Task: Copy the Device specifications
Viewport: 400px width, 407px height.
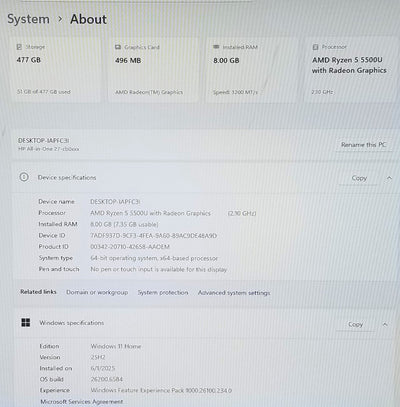Action: click(x=359, y=178)
